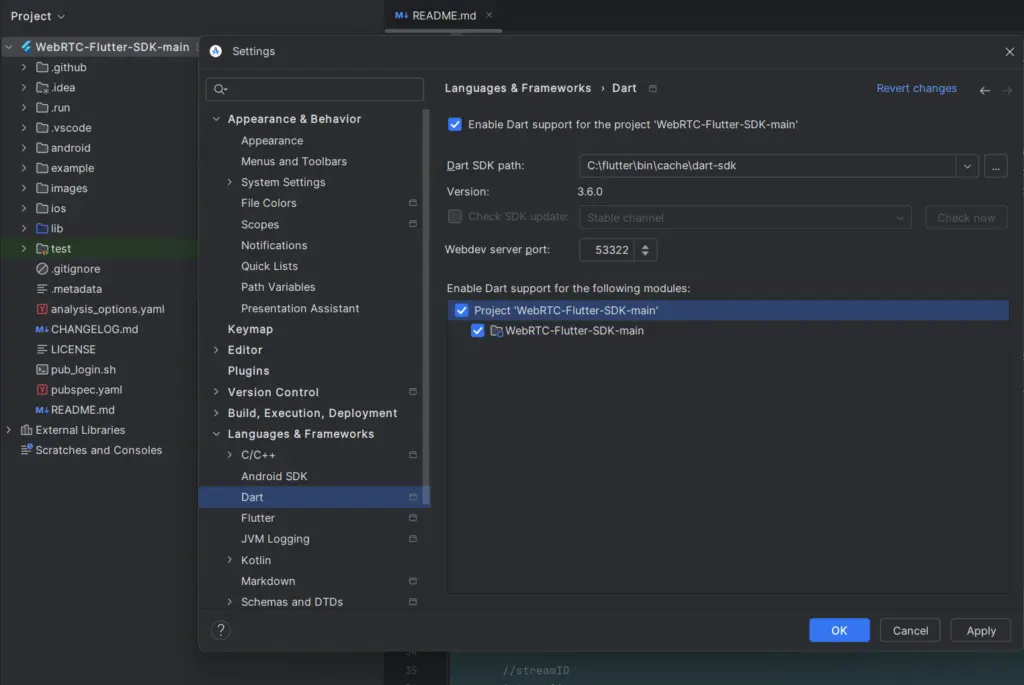Click project-level marker icon on Flutter row
The height and width of the screenshot is (685, 1024).
(413, 518)
